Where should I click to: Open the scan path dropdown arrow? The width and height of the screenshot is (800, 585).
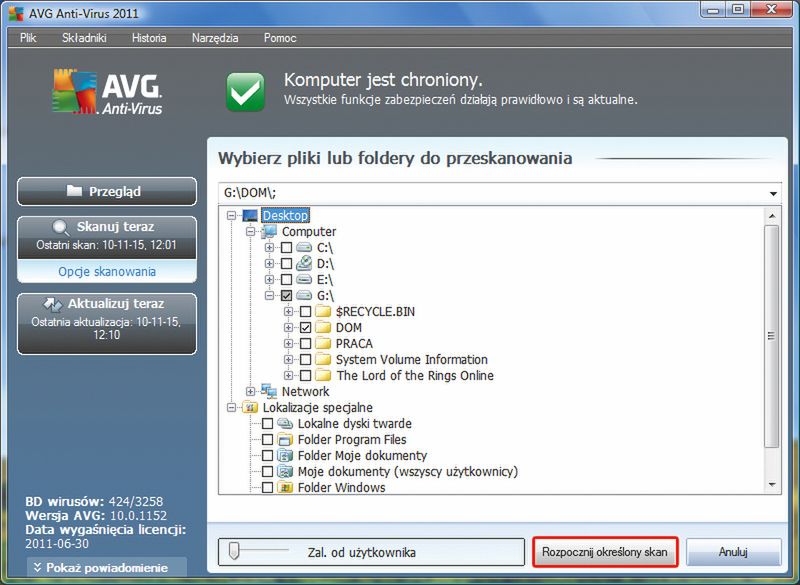(773, 194)
